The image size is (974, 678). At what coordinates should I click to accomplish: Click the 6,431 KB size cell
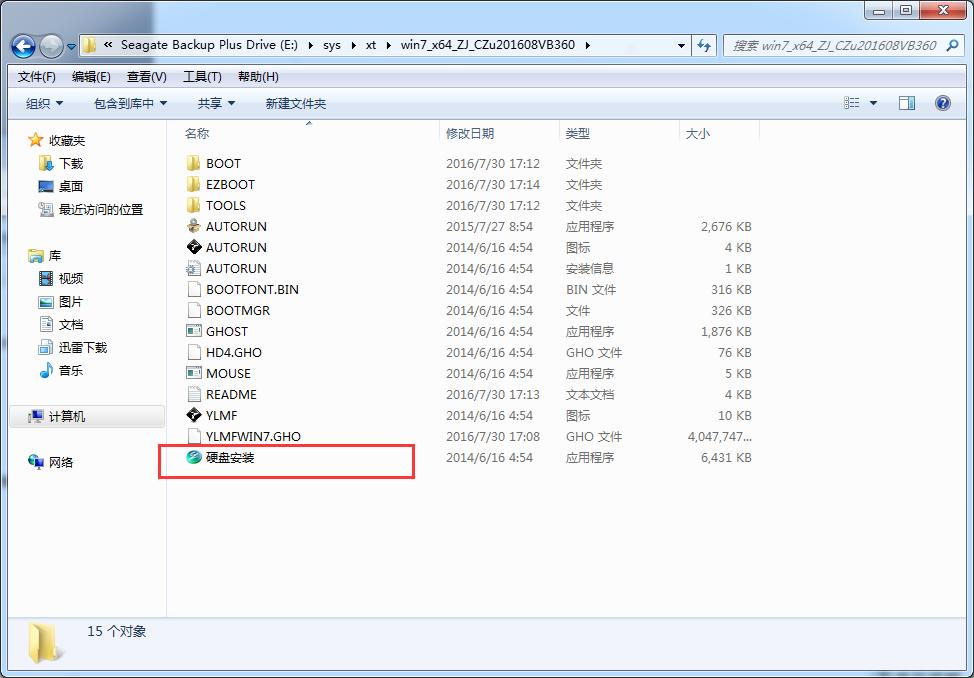[x=726, y=457]
